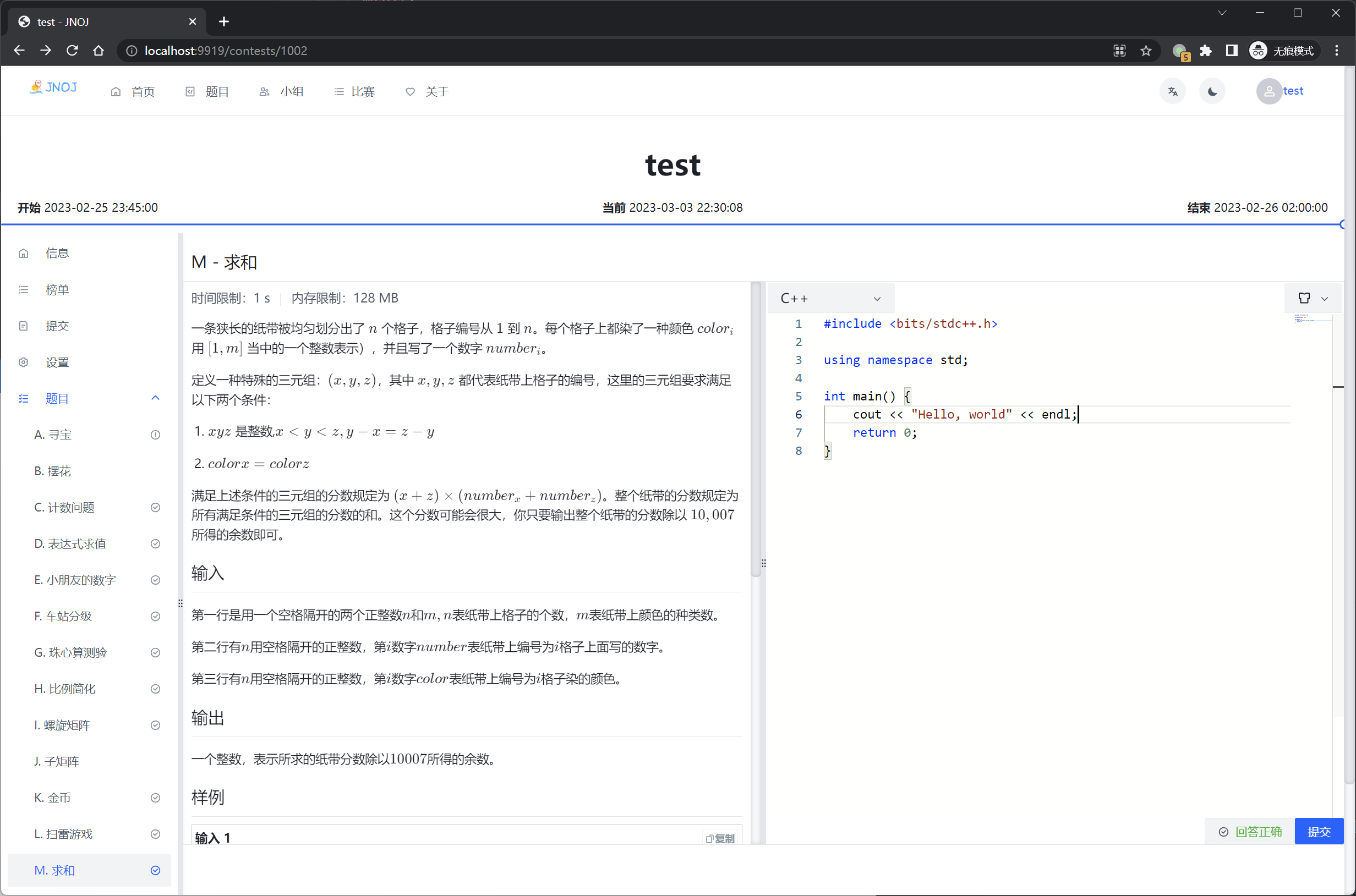Open 题目 in the top navigation bar
The width and height of the screenshot is (1356, 896).
(207, 91)
